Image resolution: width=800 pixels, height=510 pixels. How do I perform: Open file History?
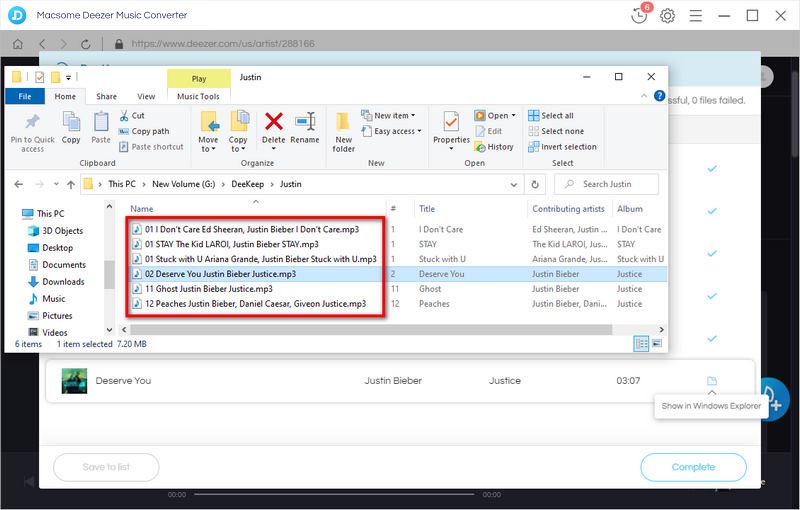tap(494, 147)
